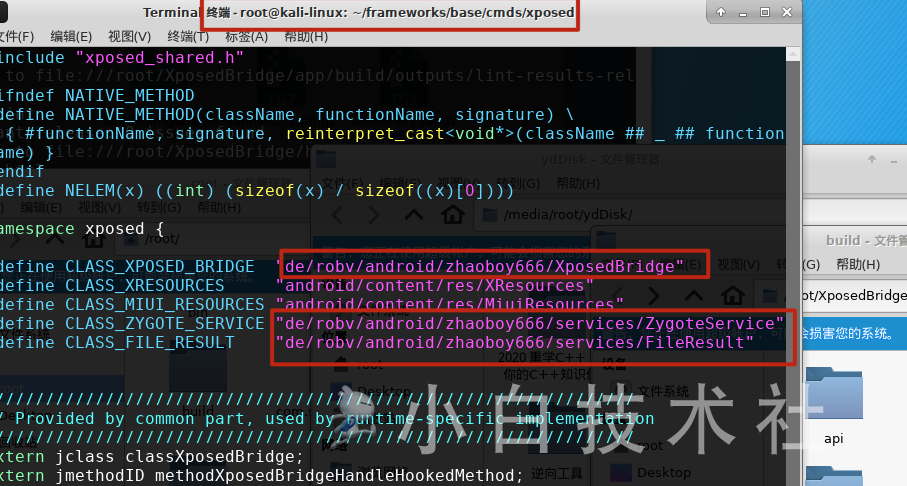This screenshot has height=486, width=907.
Task: Open the terminal's 帮助(H) menu beside 标签(A)
Action: [x=306, y=36]
